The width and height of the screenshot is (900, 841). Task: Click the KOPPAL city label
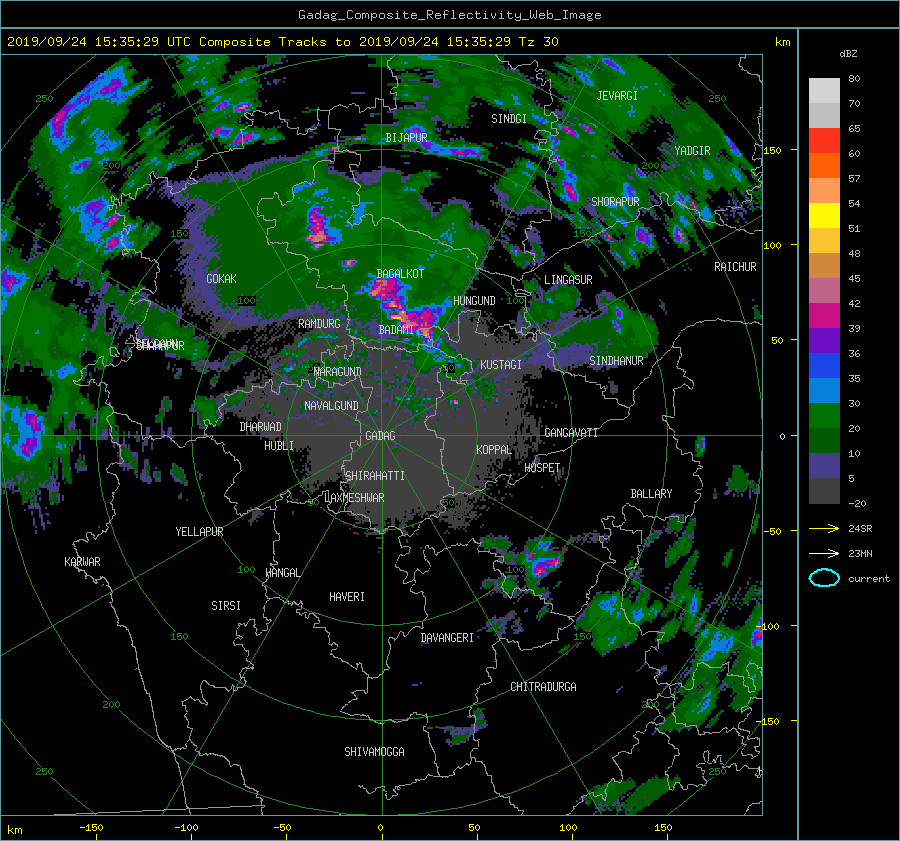(x=494, y=450)
